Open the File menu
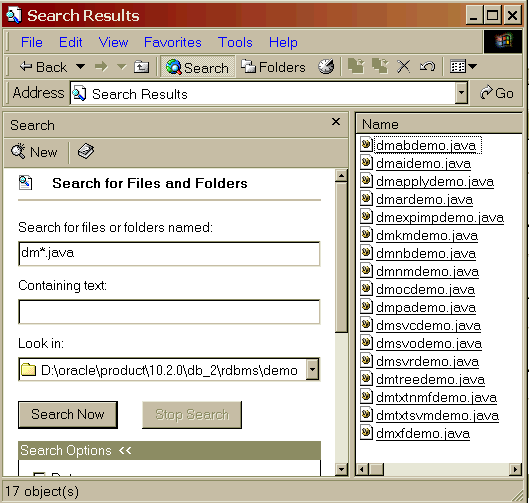The image size is (529, 503). pyautogui.click(x=32, y=43)
